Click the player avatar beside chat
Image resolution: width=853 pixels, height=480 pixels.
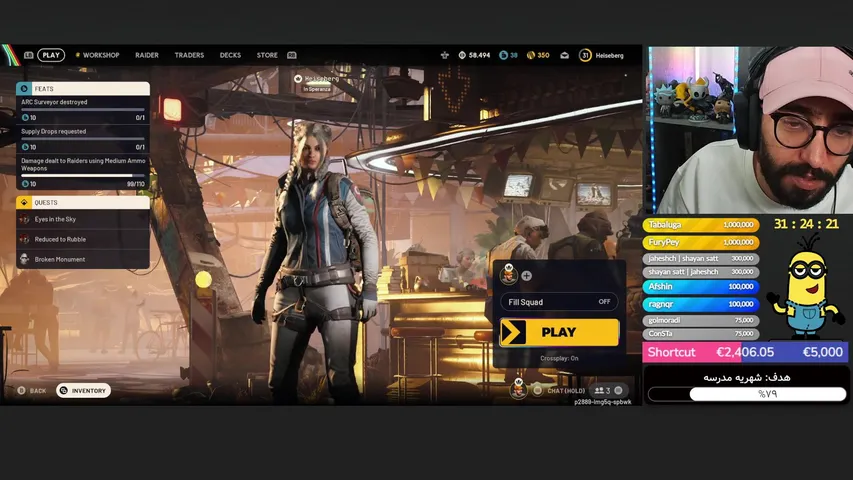518,389
